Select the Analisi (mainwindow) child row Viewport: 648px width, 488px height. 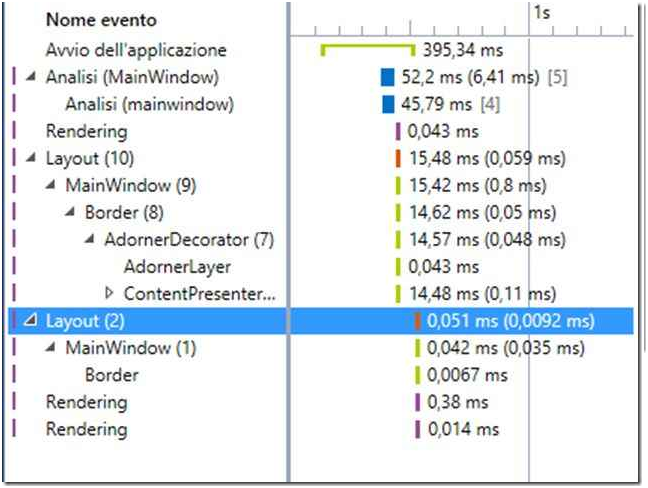[x=321, y=104]
